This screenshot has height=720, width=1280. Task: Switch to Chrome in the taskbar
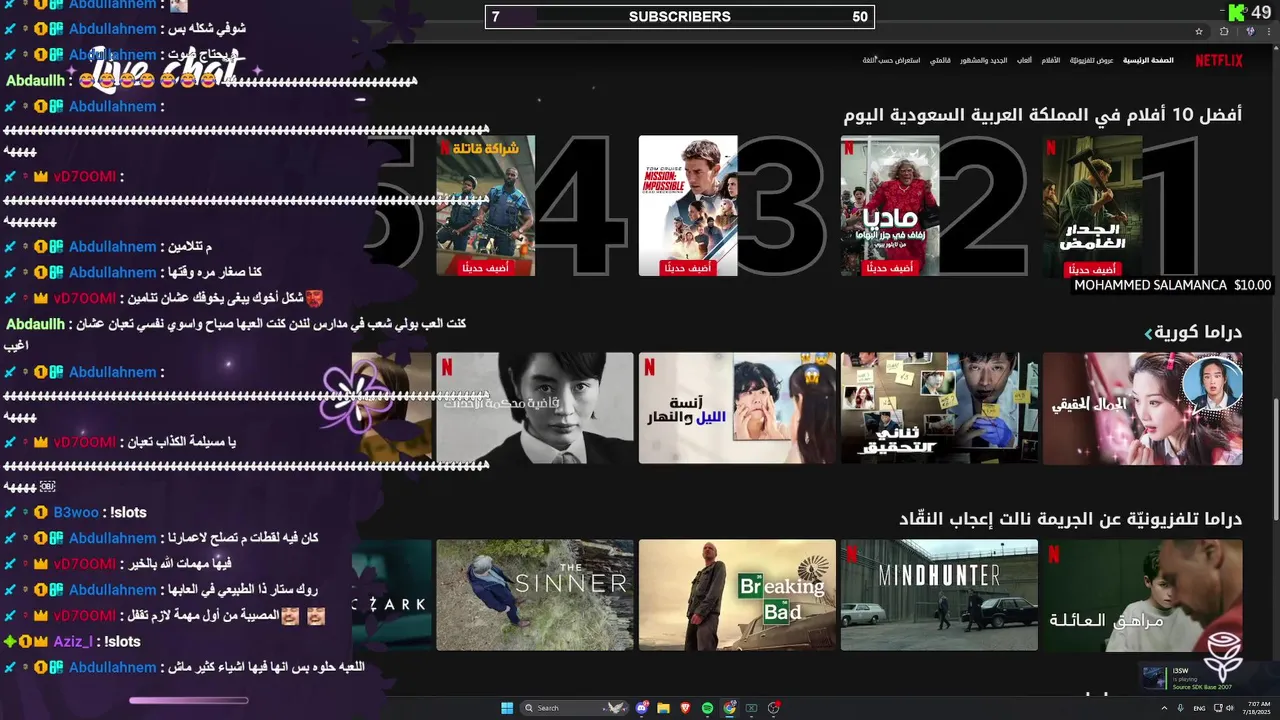(729, 708)
